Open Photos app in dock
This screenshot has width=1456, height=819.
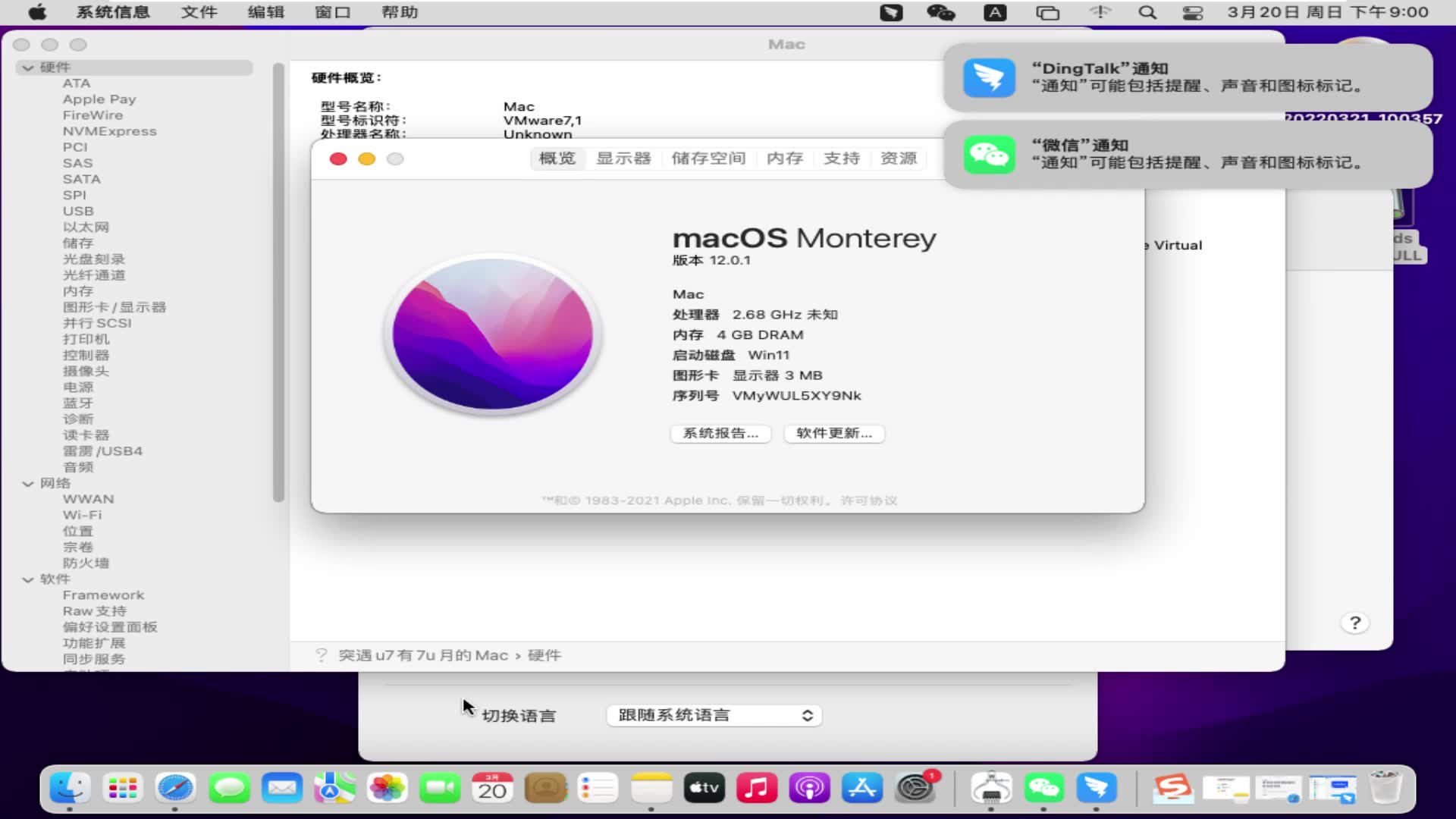(387, 789)
